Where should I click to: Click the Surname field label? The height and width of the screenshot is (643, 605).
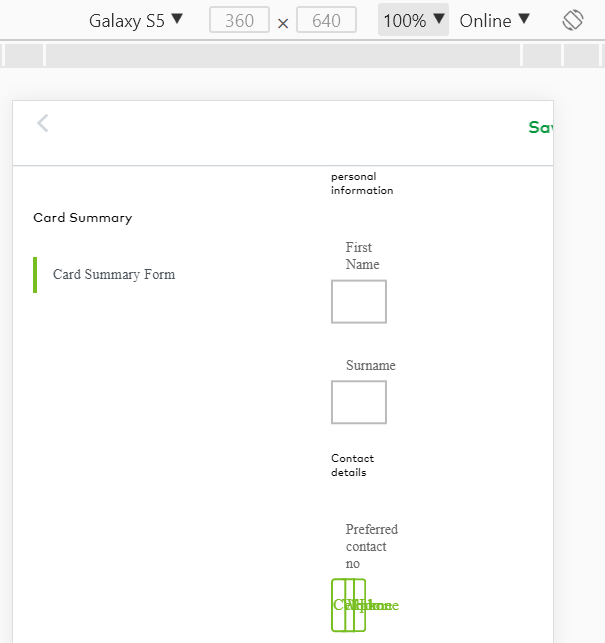(370, 365)
